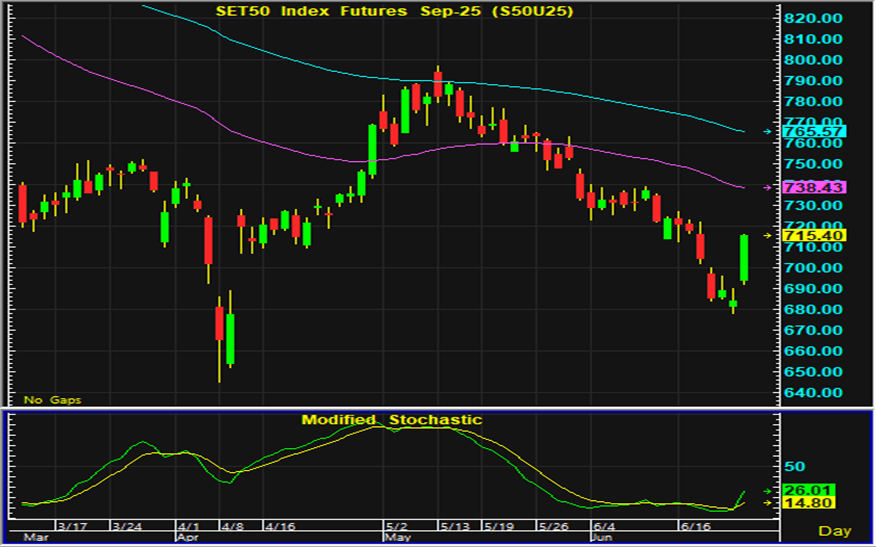Click the SET50 Index Futures Sep-25 chart title
Screen dimensions: 876x547
pos(389,11)
